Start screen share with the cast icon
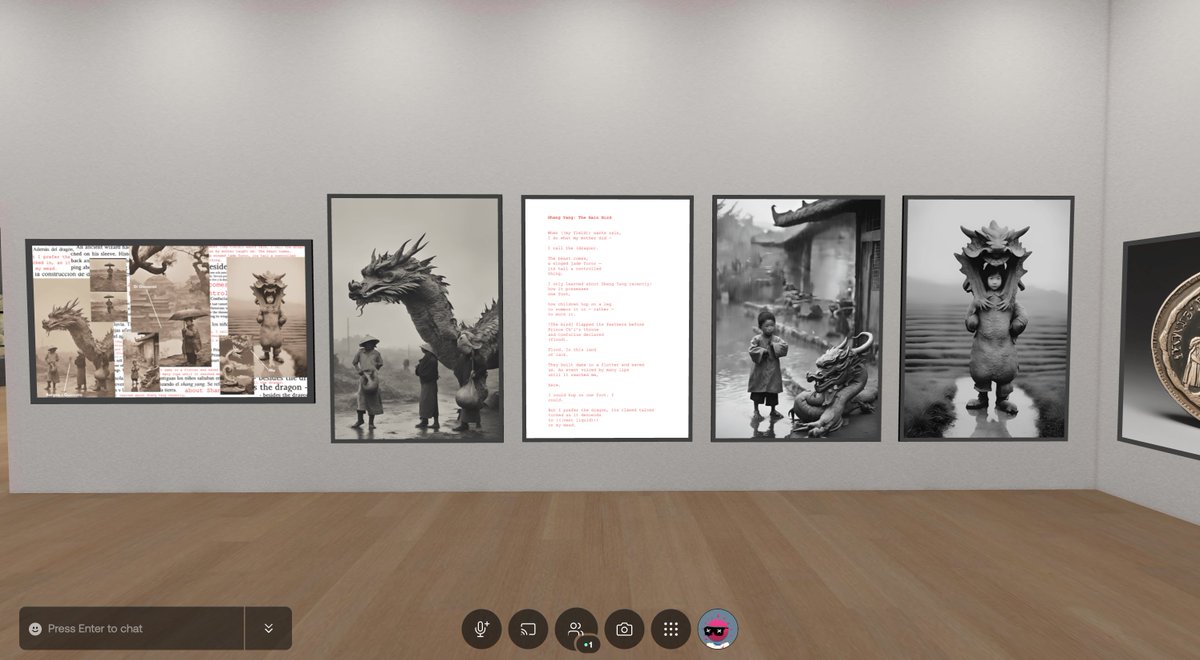1200x660 pixels. 529,629
